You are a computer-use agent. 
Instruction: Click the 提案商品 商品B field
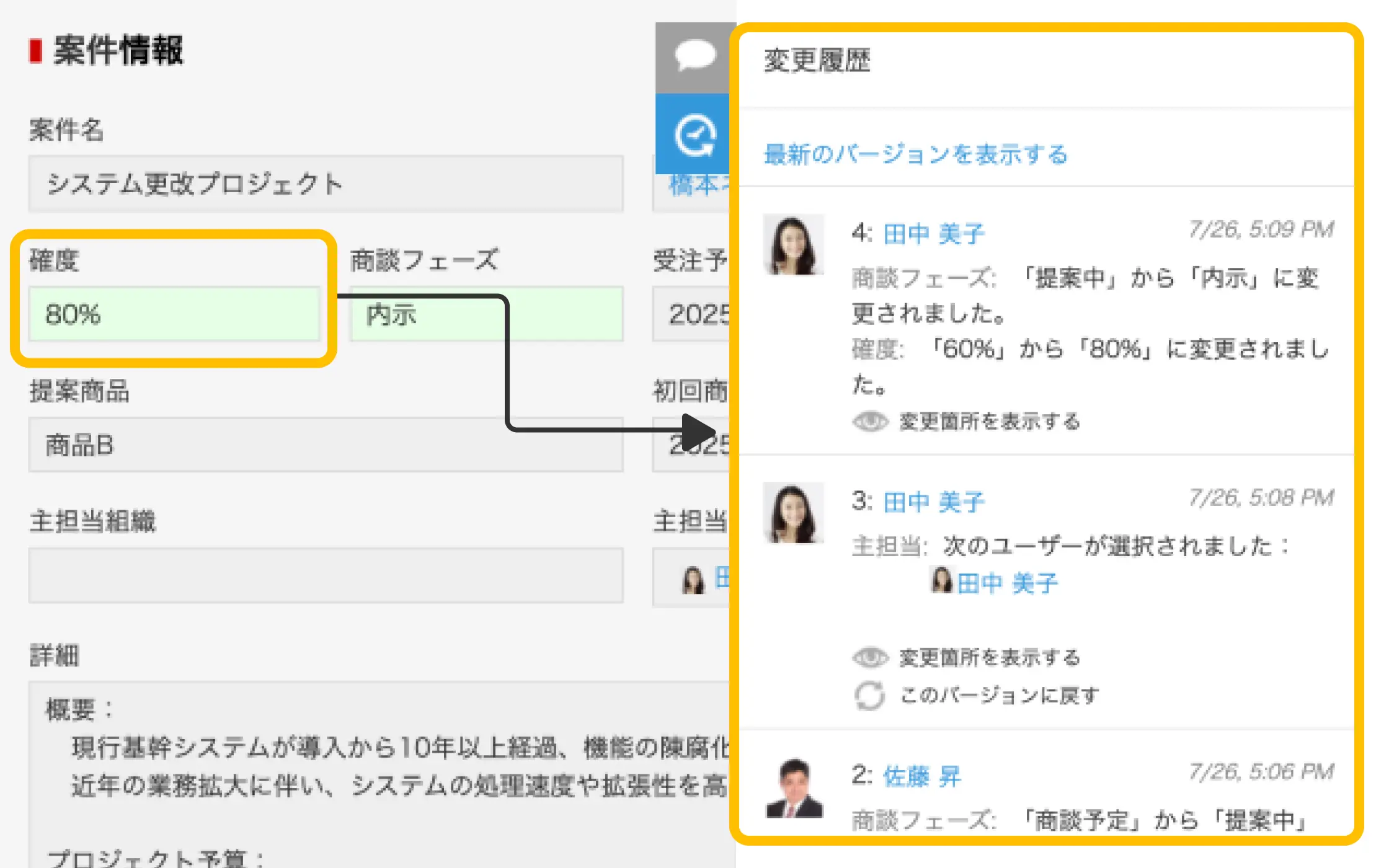tap(326, 445)
